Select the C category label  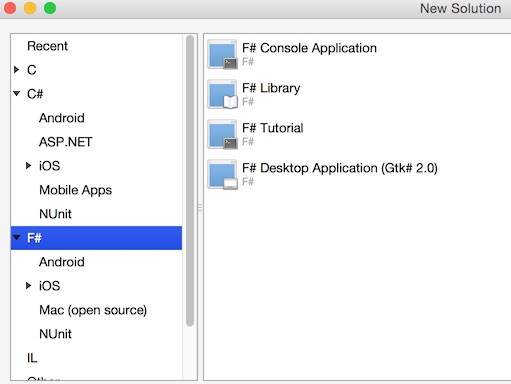32,70
